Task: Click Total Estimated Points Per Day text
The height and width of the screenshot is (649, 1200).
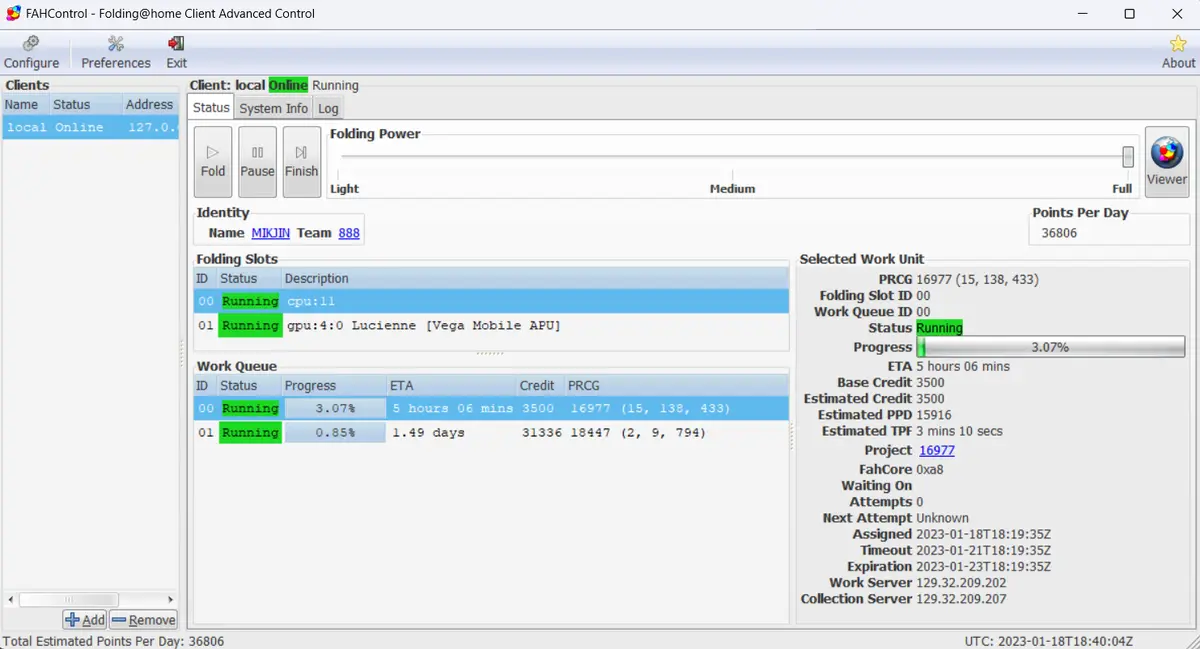Action: (113, 641)
